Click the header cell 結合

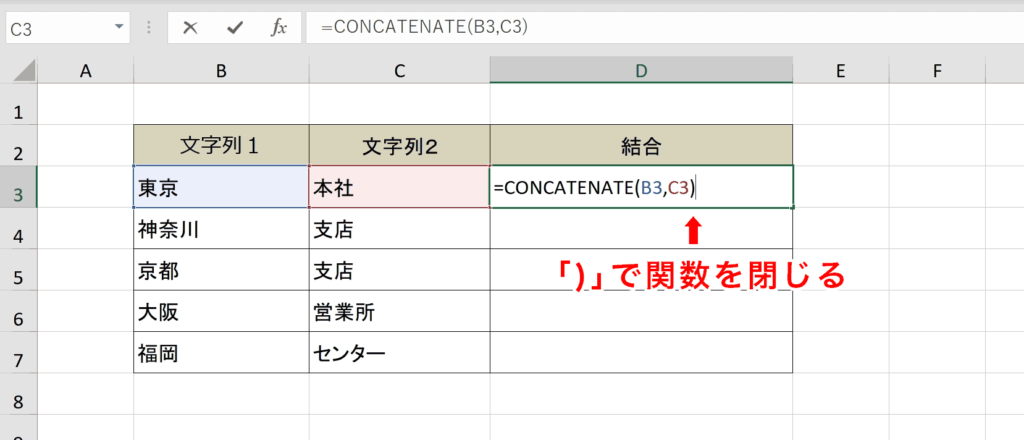(x=640, y=146)
